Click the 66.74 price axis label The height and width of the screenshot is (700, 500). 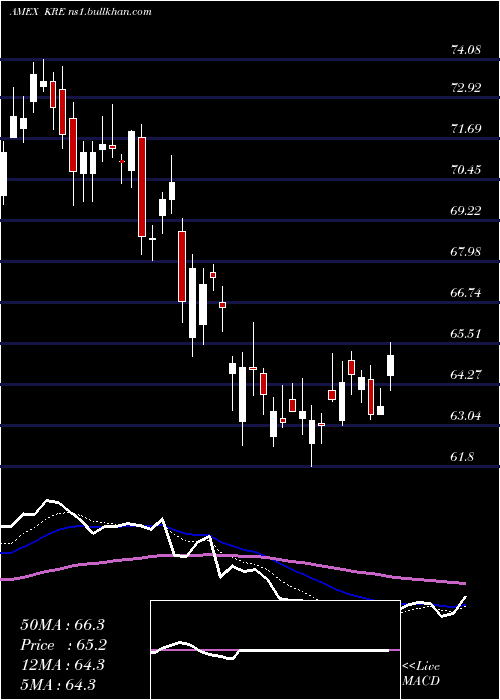[x=466, y=293]
